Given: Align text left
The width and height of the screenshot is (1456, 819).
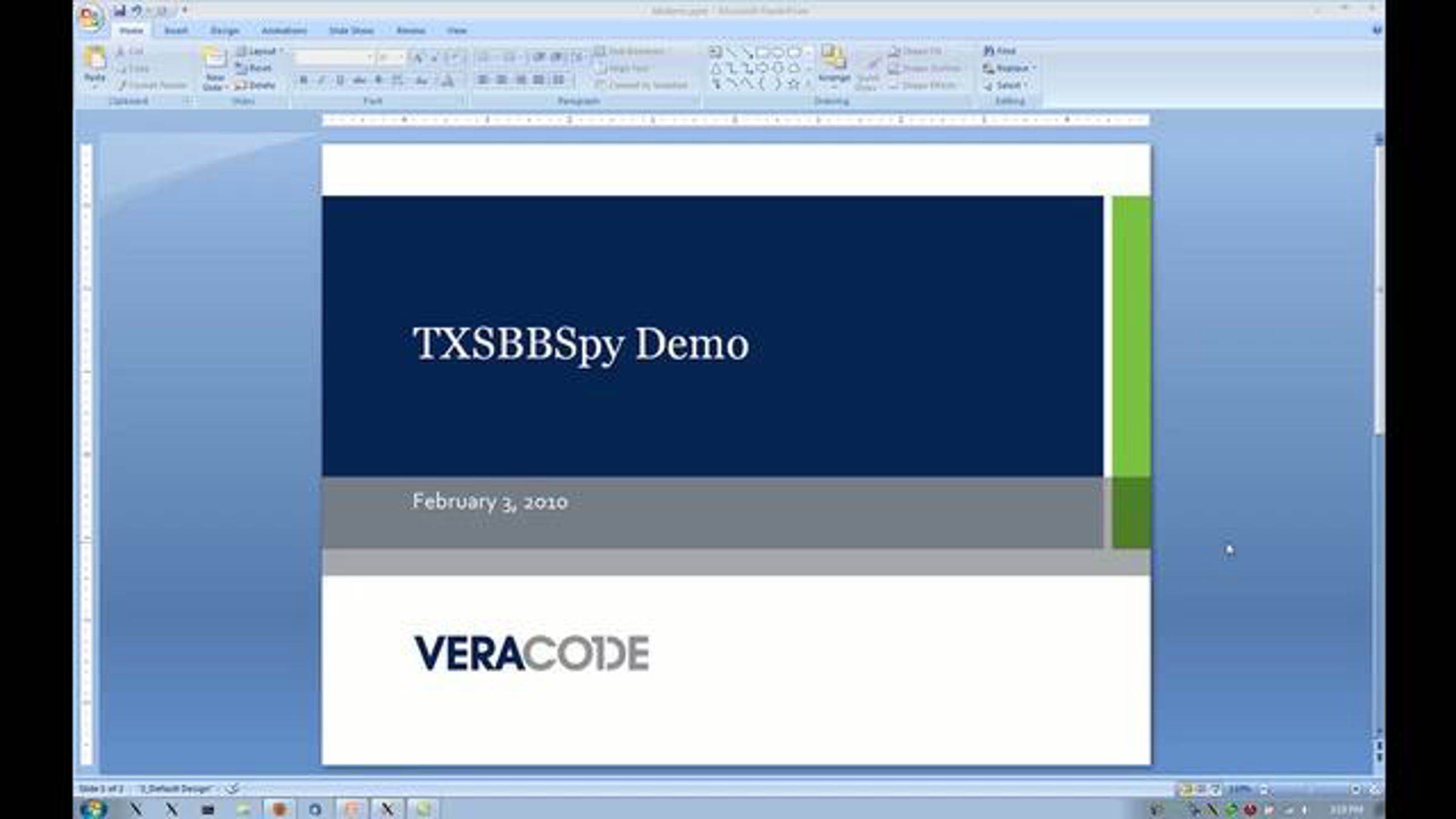Looking at the screenshot, I should click(x=483, y=80).
